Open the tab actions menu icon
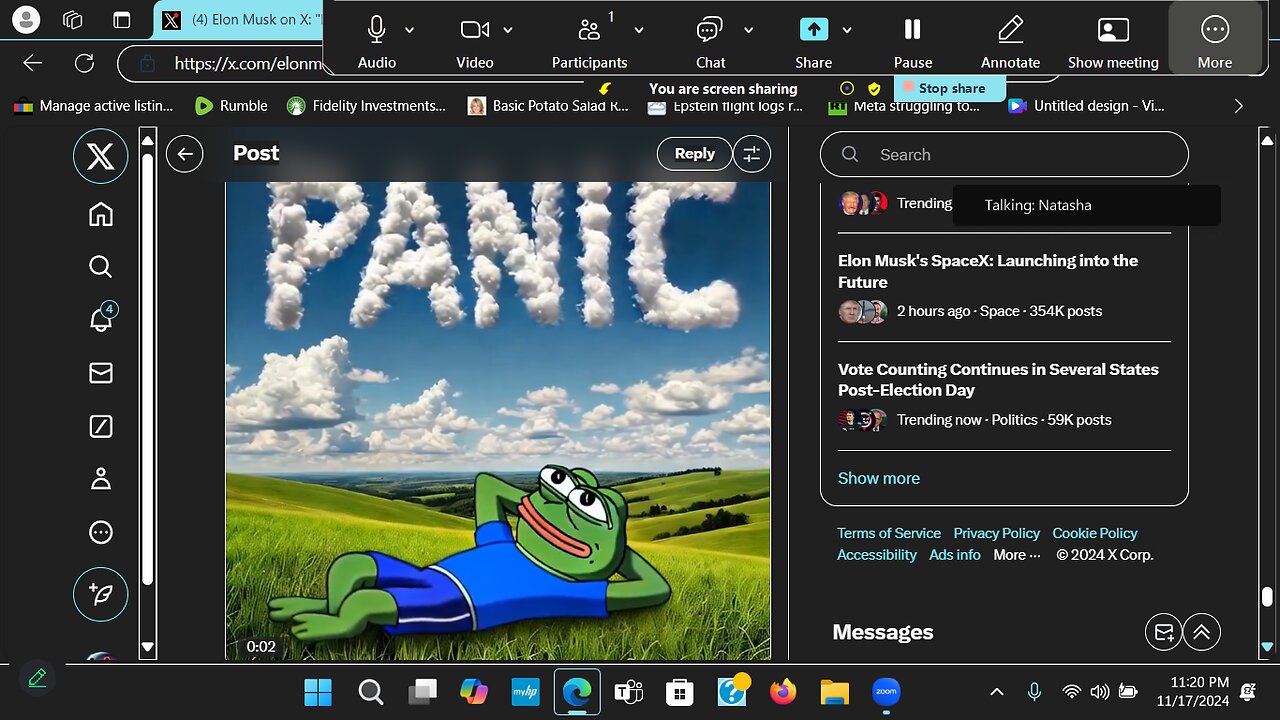1280x720 pixels. pos(121,19)
